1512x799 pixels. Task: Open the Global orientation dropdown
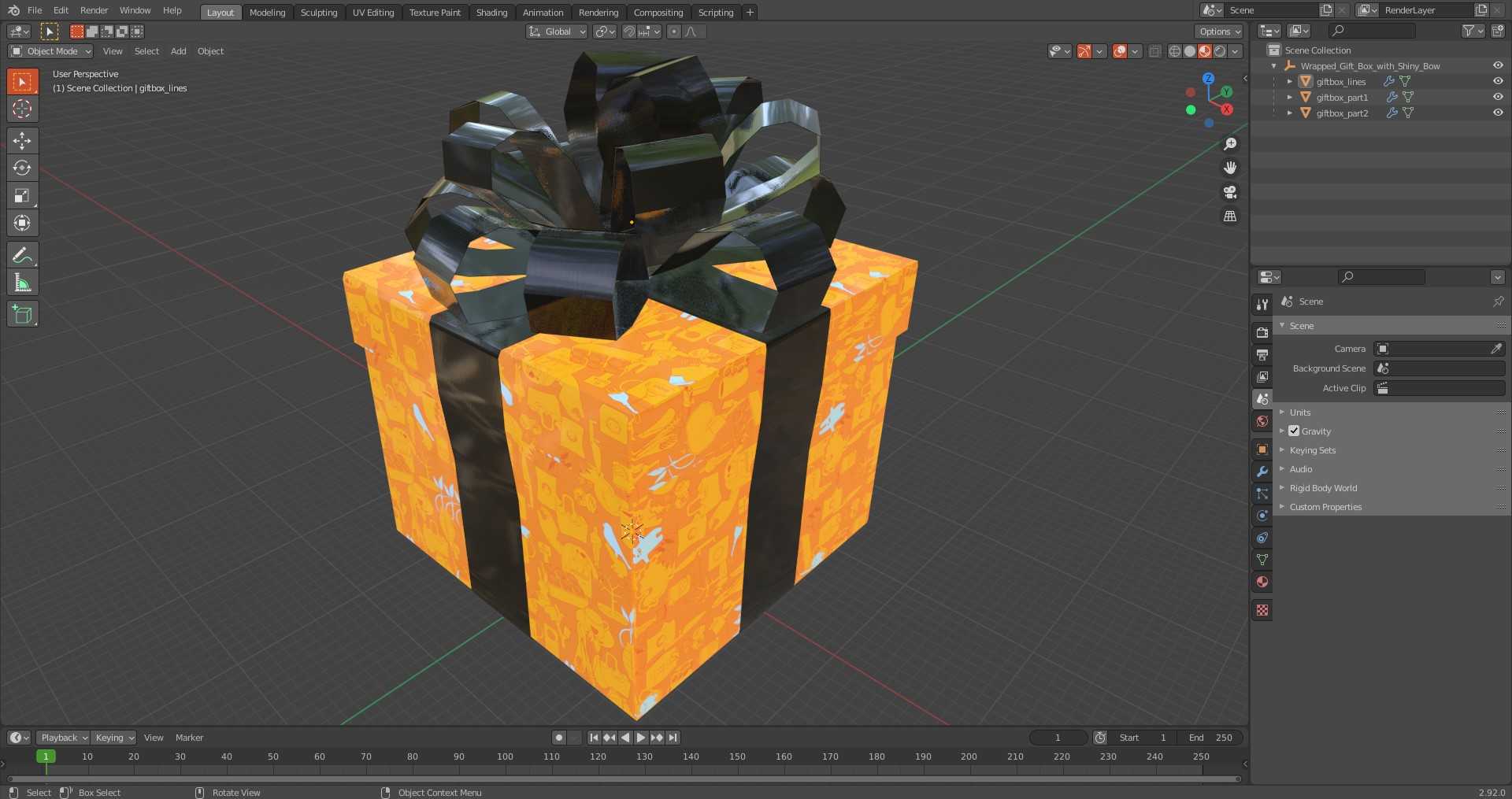pos(557,31)
